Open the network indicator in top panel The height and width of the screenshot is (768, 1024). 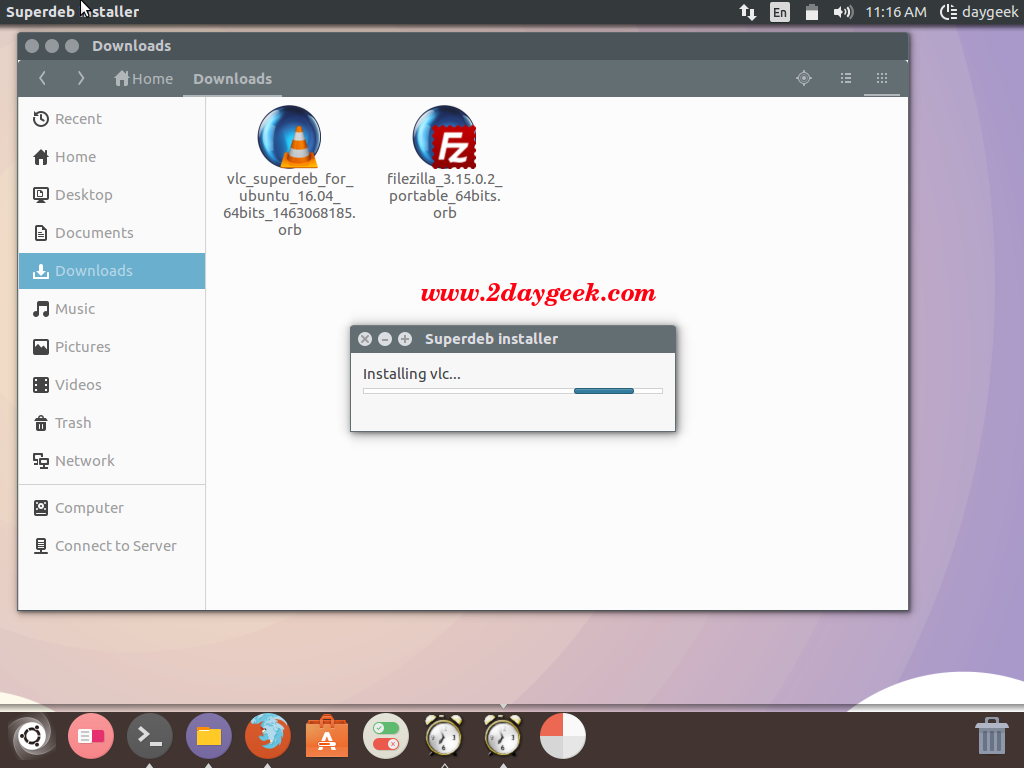point(748,12)
